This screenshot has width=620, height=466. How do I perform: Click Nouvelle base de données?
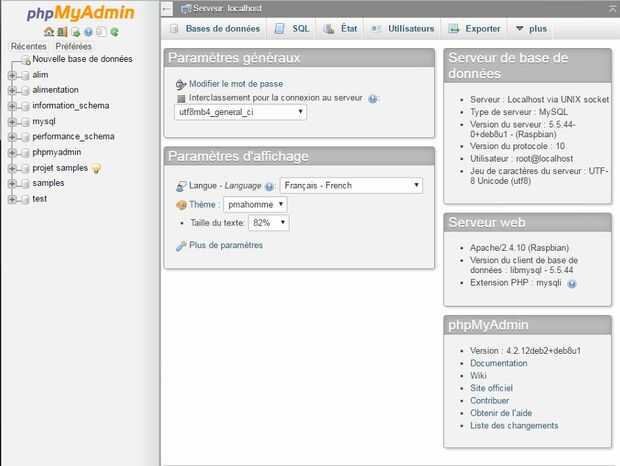pos(82,59)
